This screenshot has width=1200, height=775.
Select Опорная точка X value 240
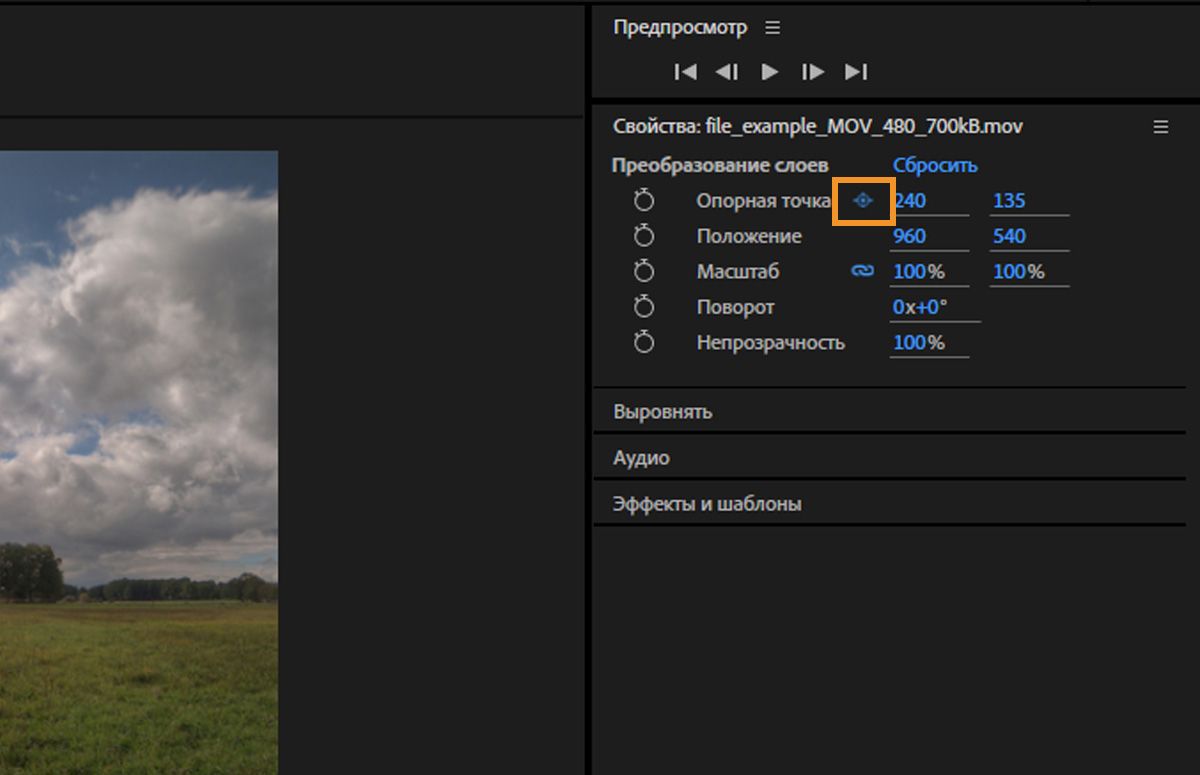pyautogui.click(x=910, y=200)
